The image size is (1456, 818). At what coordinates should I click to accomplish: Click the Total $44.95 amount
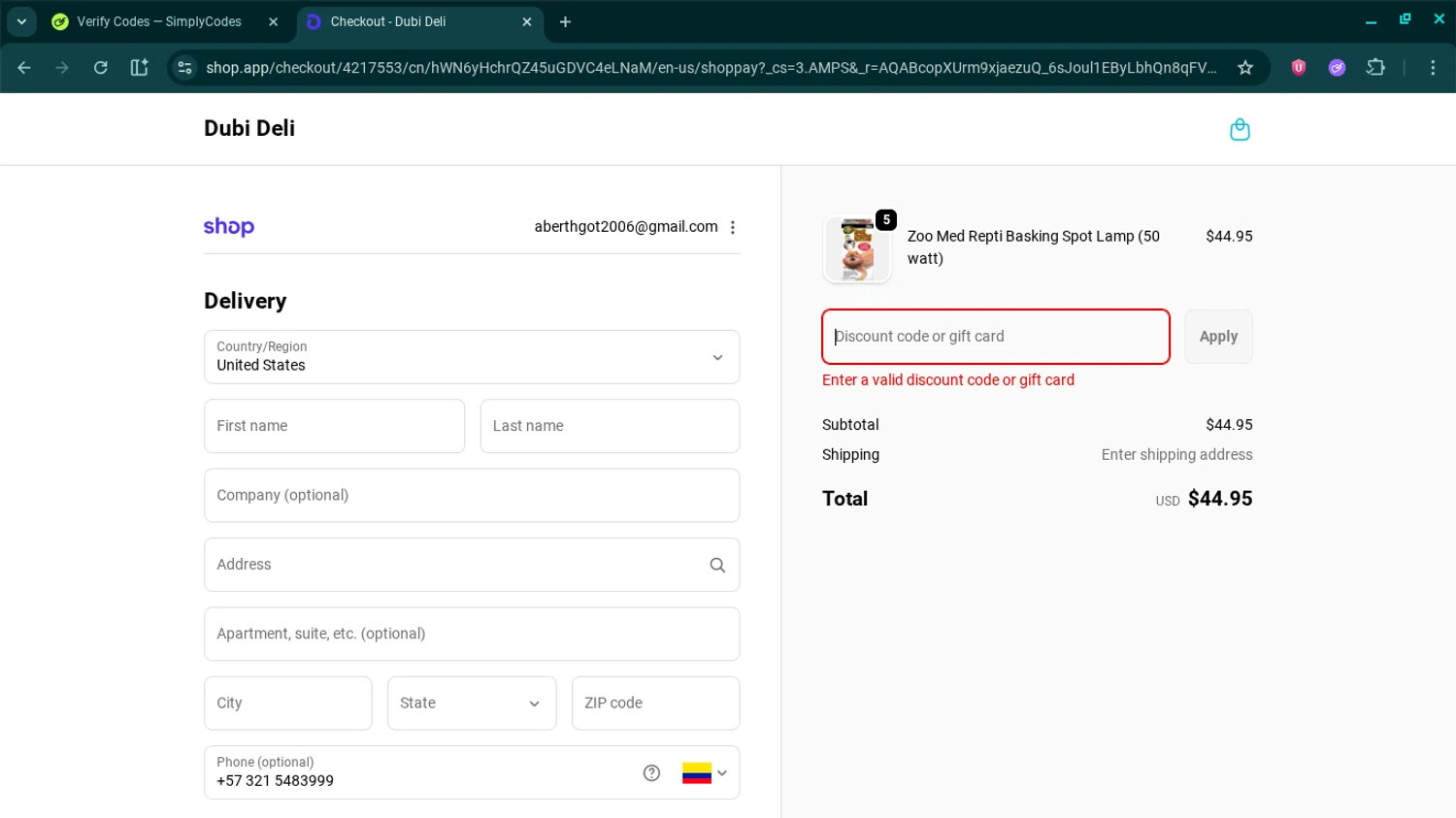tap(1220, 499)
